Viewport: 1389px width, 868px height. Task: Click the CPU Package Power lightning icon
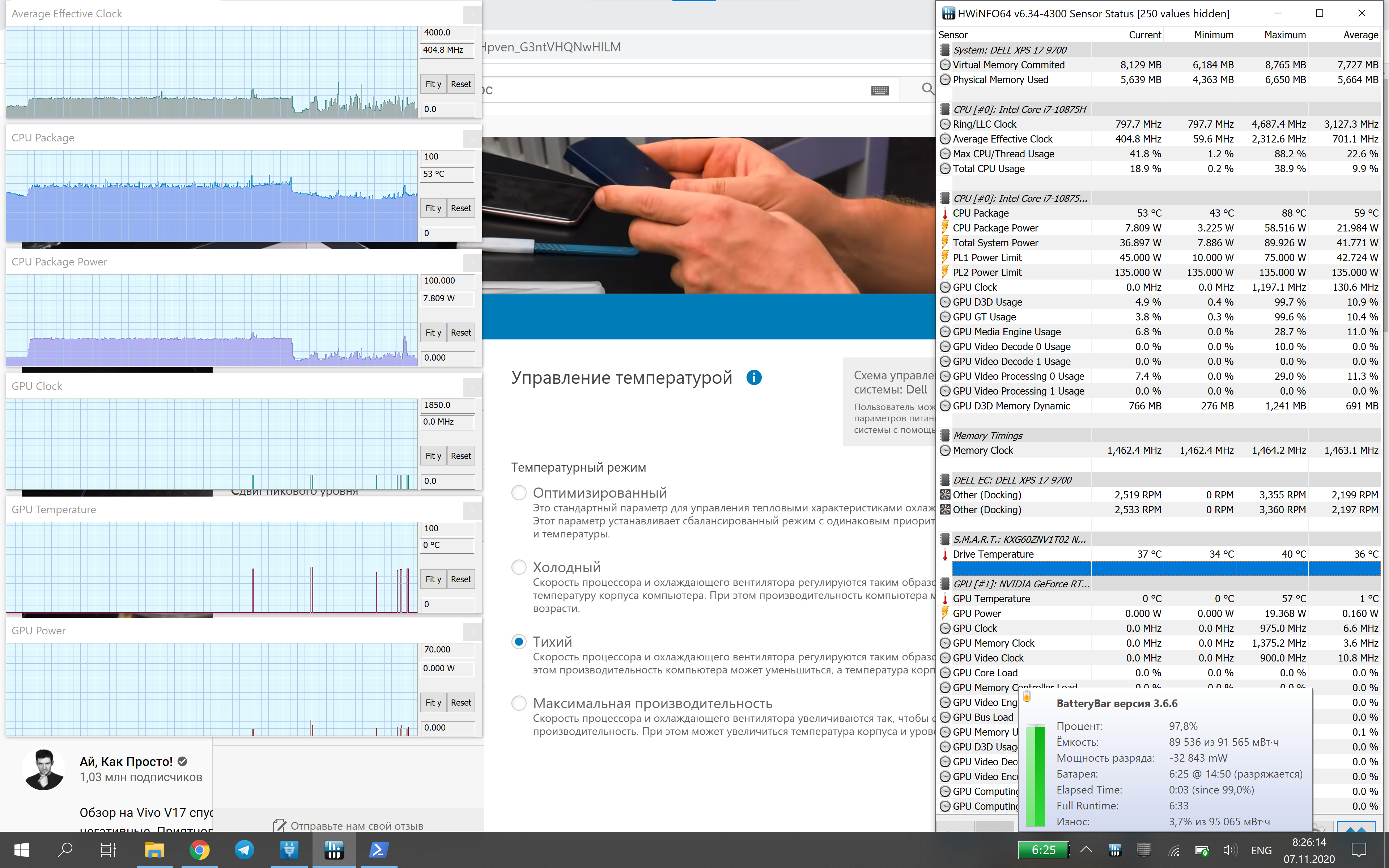(945, 228)
